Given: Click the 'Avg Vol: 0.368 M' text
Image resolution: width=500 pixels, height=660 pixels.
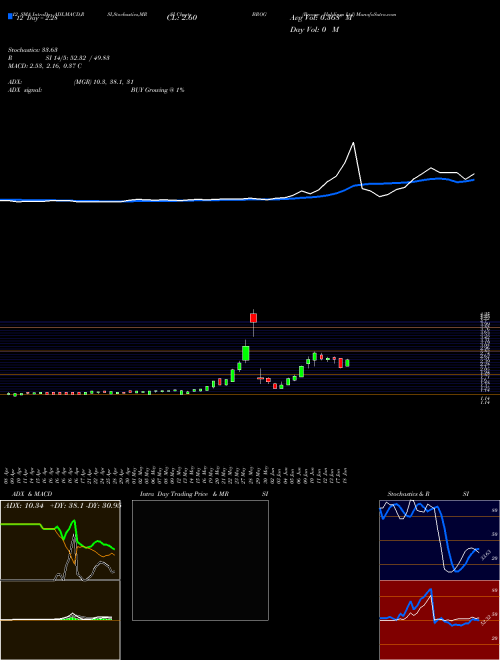Looking at the screenshot, I should (x=321, y=18).
